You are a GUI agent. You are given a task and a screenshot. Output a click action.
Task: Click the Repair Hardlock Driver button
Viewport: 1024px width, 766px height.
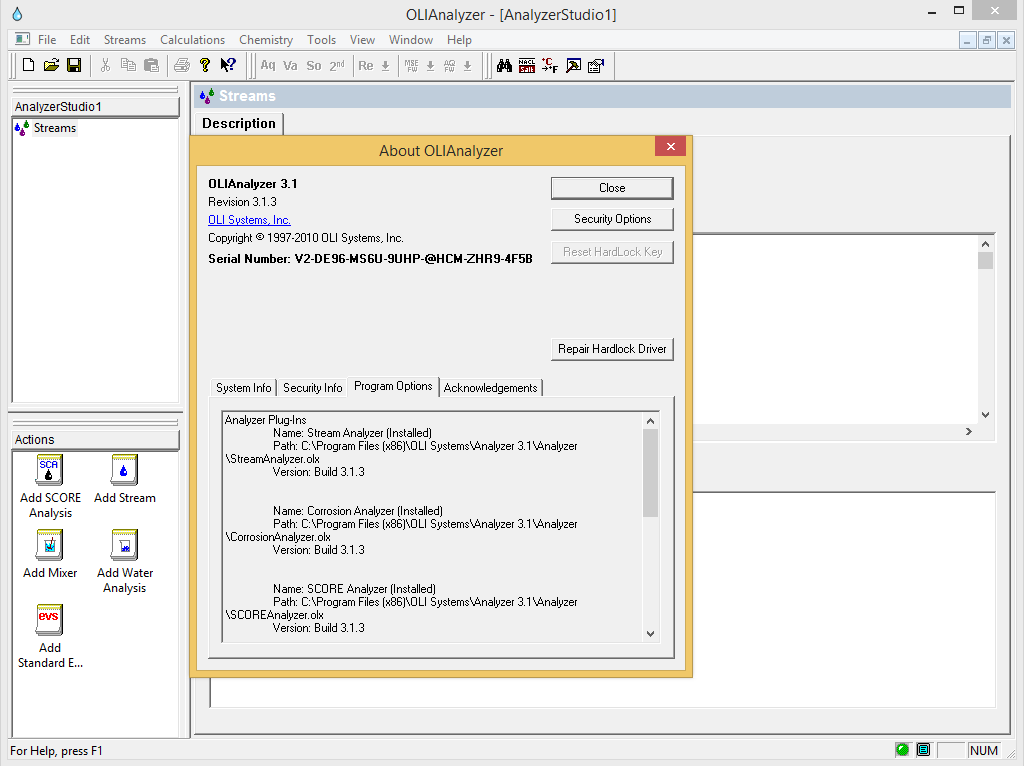pyautogui.click(x=611, y=349)
